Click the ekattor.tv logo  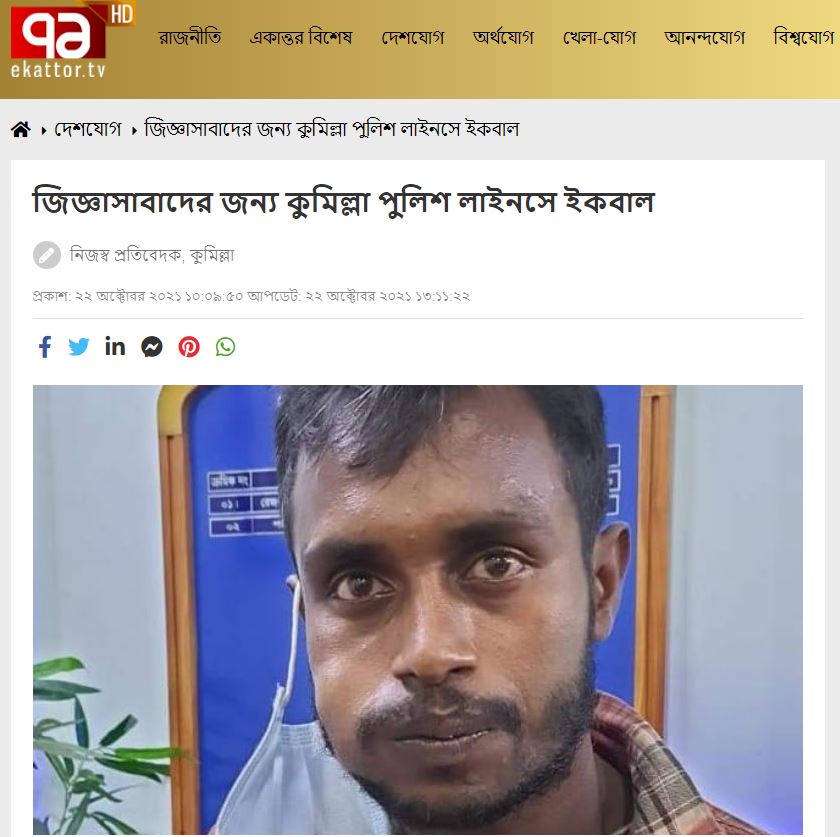click(72, 41)
